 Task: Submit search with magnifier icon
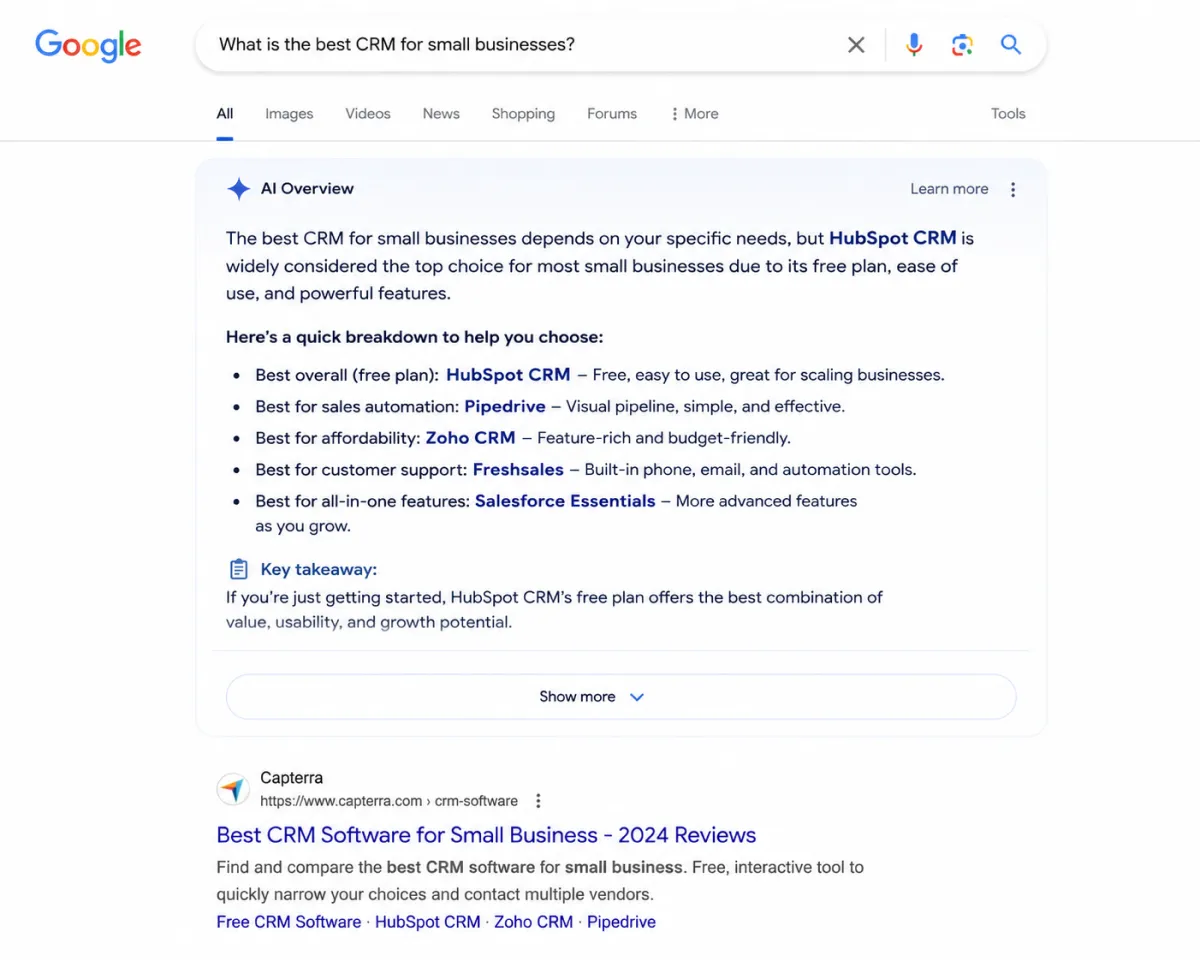[x=1011, y=45]
